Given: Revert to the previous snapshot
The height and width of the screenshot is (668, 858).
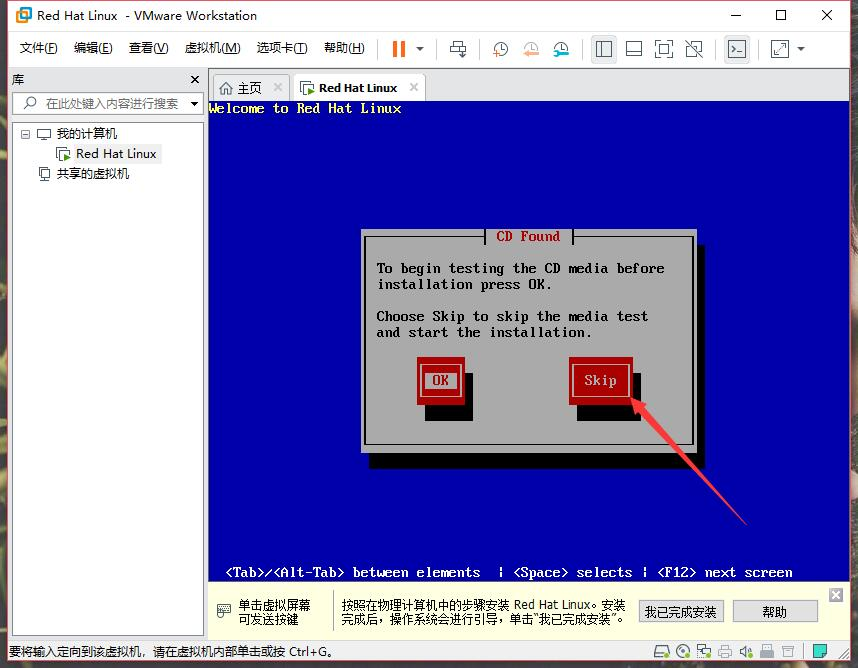Looking at the screenshot, I should tap(530, 49).
